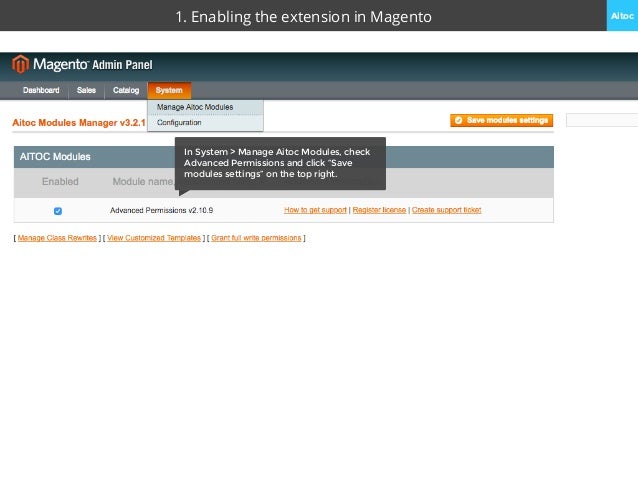
Task: Open the Catalog menu
Action: tap(126, 90)
